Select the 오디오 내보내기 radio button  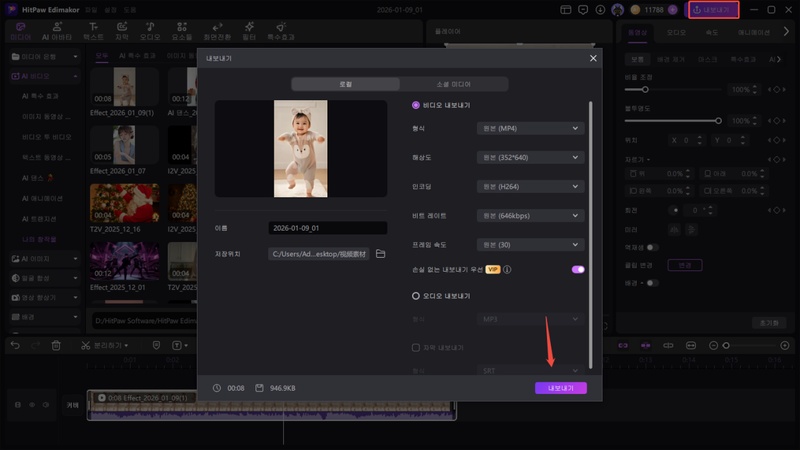tap(416, 296)
